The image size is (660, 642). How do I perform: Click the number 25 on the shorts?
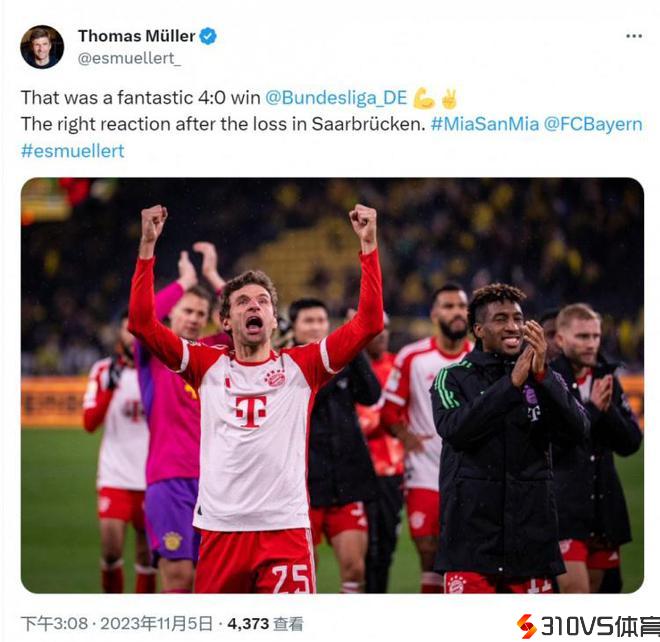tap(291, 579)
